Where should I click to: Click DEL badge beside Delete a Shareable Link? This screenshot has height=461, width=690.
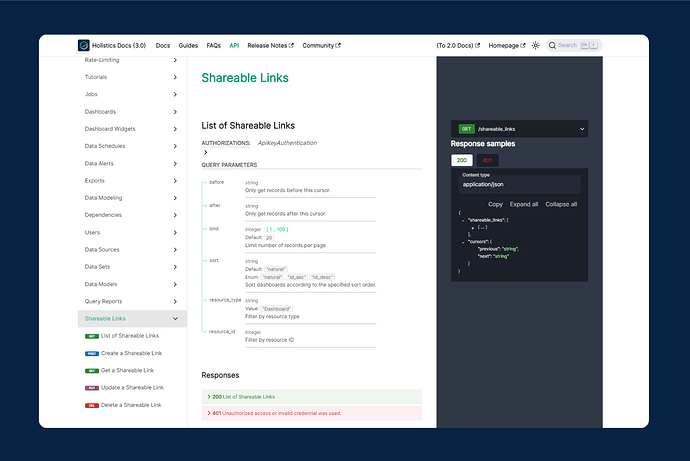point(92,405)
